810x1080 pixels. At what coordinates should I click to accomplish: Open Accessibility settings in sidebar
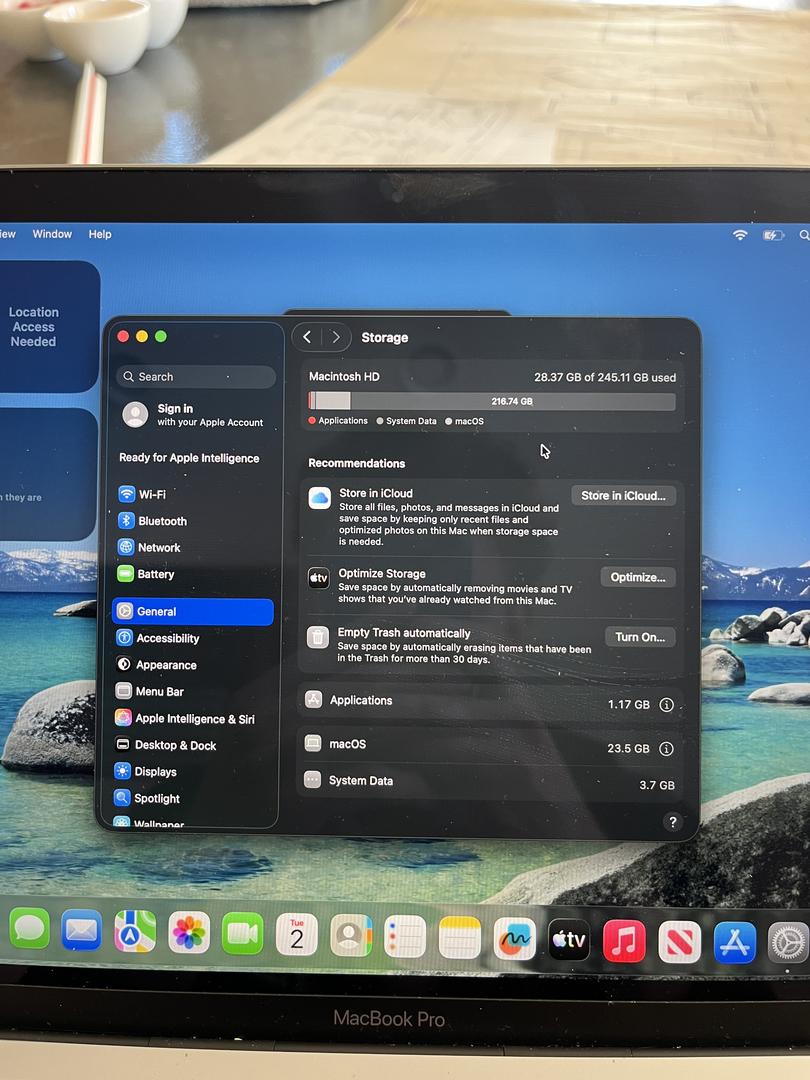194,638
